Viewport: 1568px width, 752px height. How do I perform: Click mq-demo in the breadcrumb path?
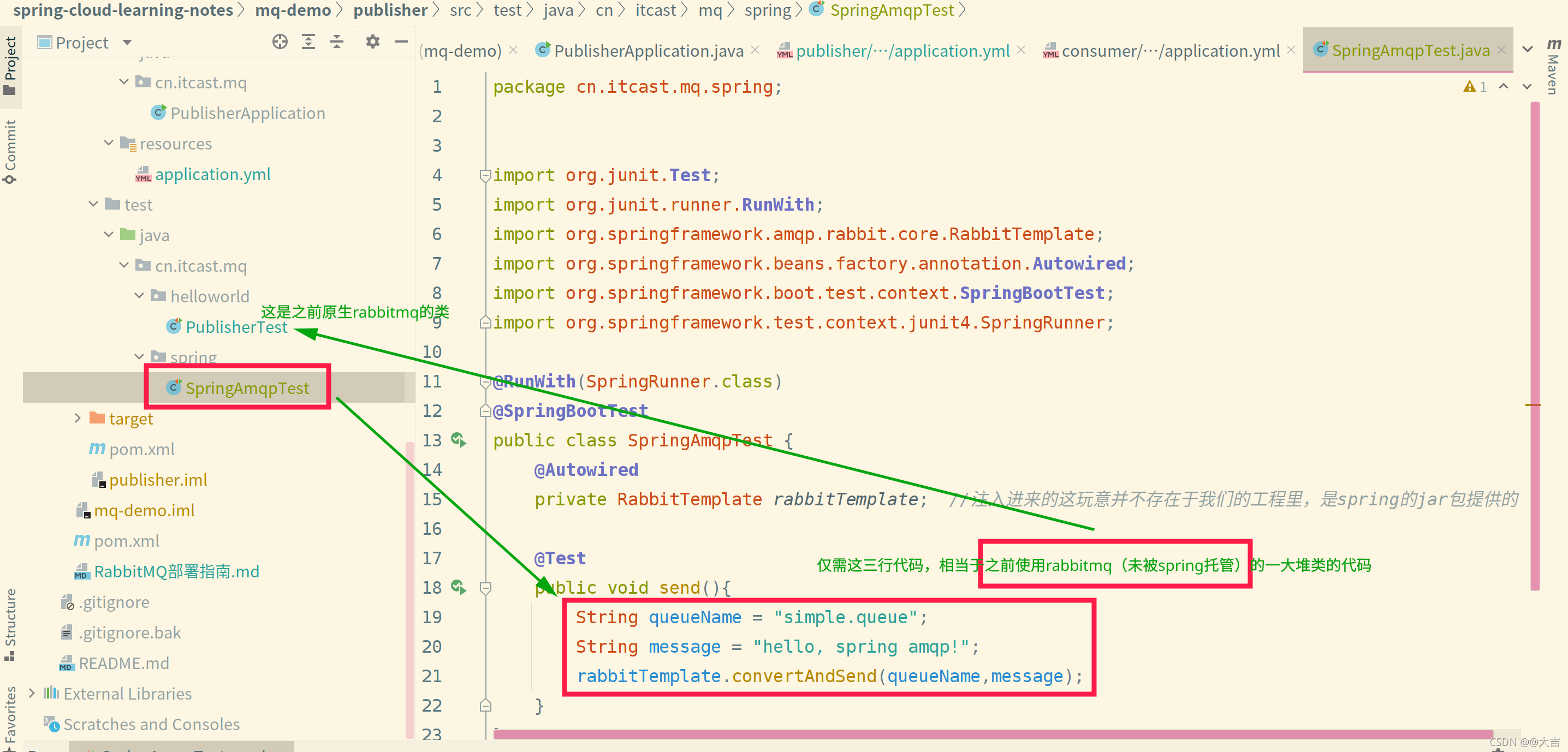coord(293,10)
